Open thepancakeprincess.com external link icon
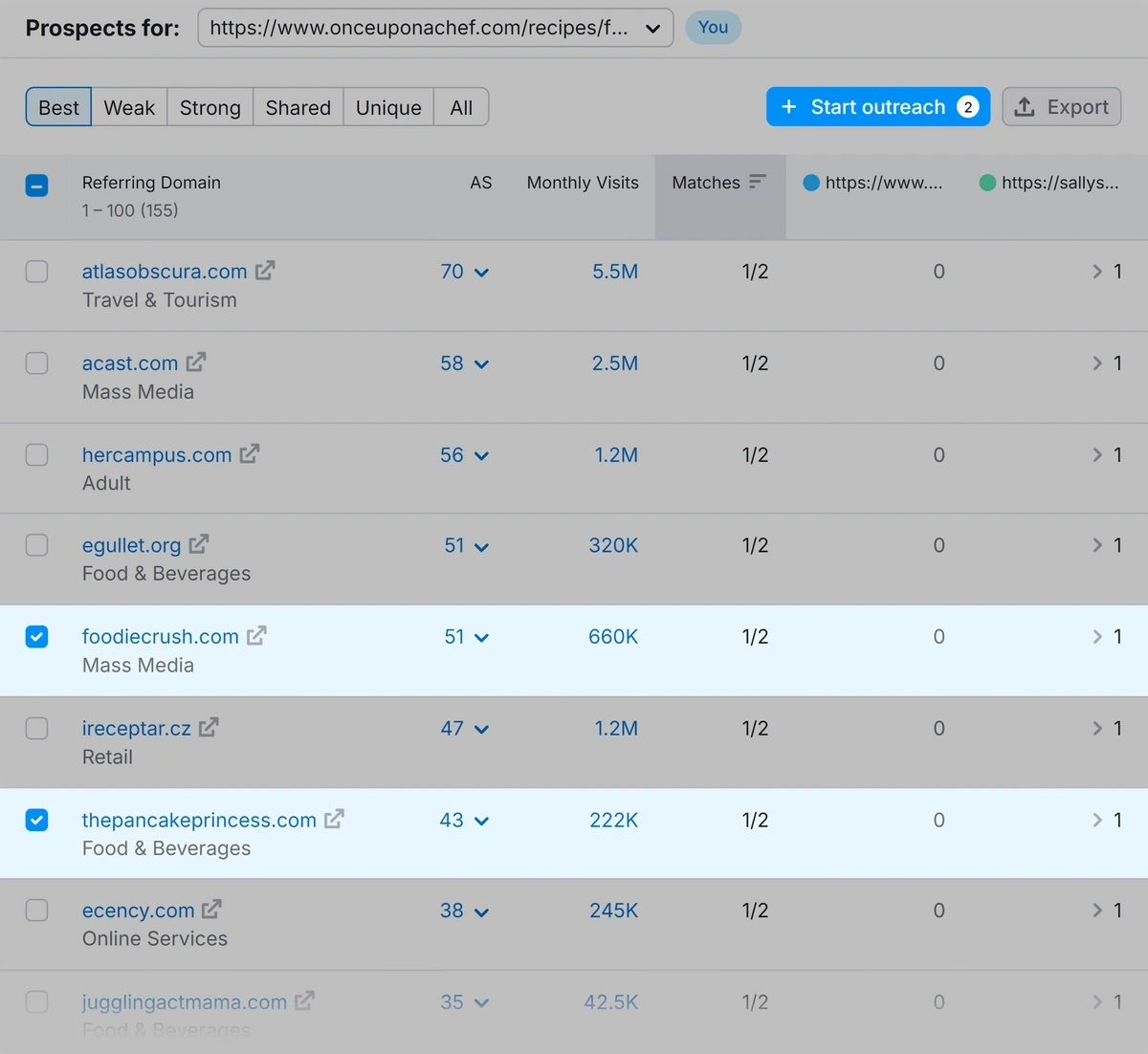1148x1054 pixels. (x=334, y=820)
